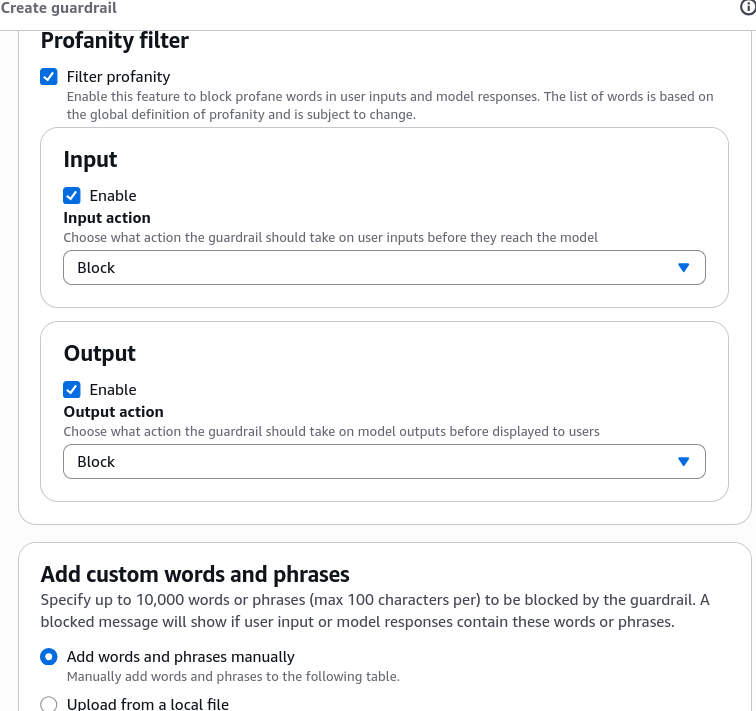756x711 pixels.
Task: Open the Output action Block dropdown
Action: (384, 462)
